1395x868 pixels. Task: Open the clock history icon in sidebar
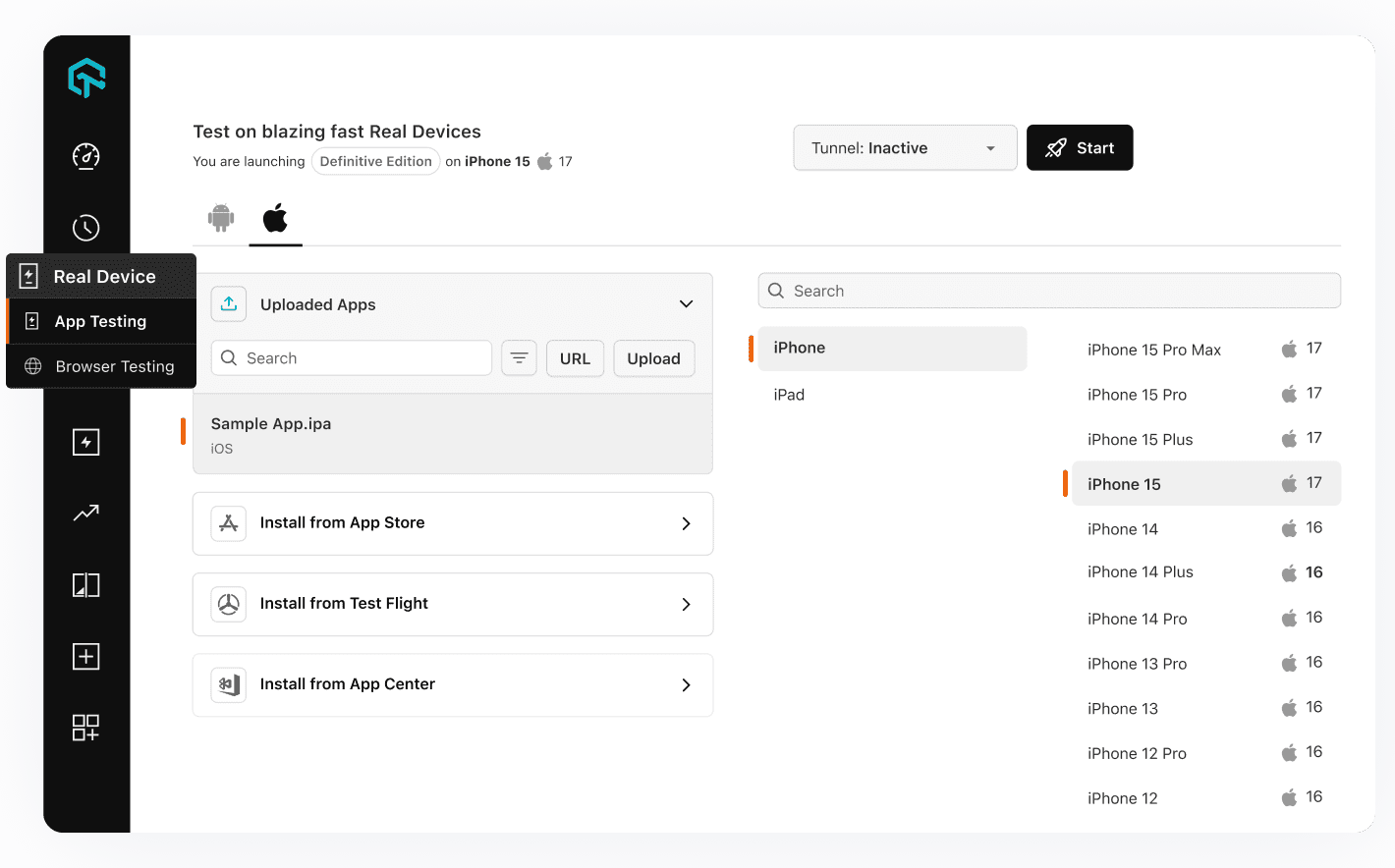click(x=86, y=228)
